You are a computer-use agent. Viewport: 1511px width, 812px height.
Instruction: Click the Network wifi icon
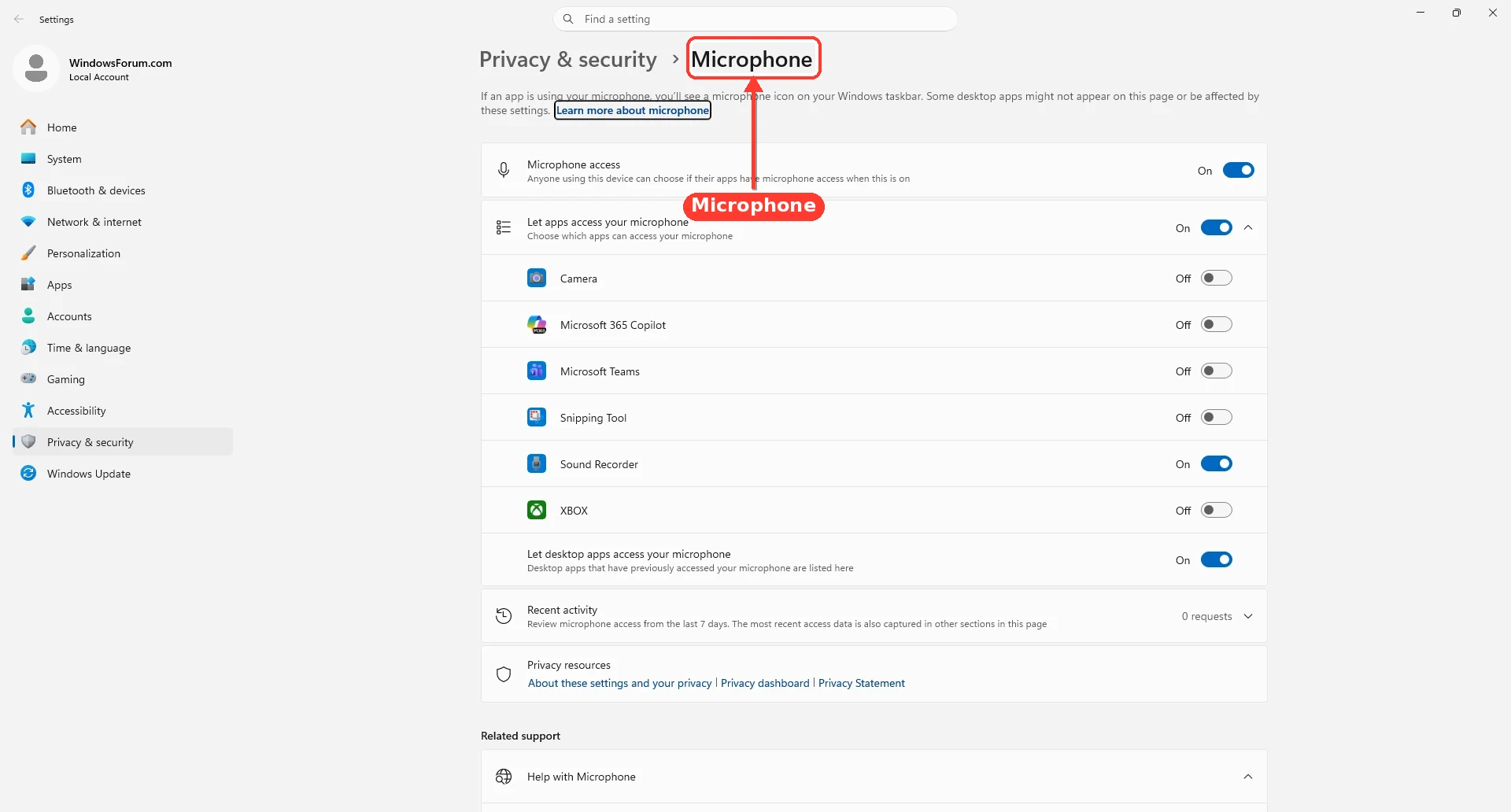(28, 221)
